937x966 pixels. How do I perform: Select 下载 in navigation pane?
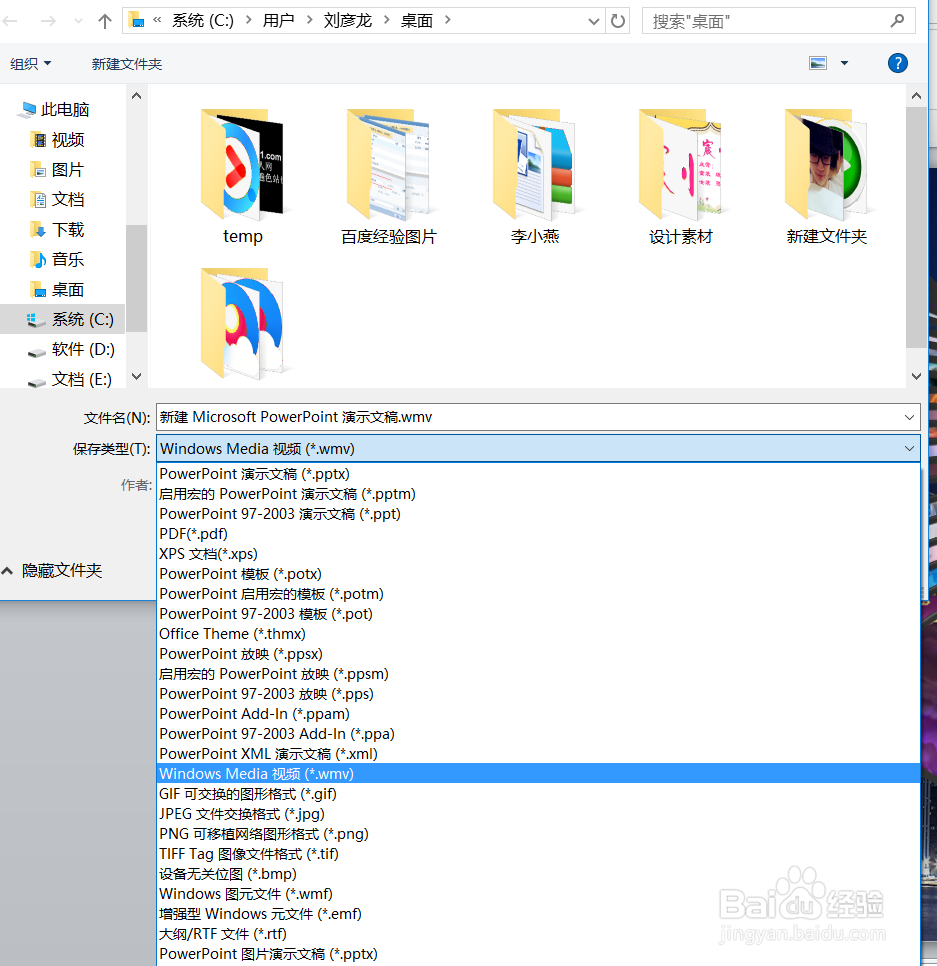(x=58, y=230)
